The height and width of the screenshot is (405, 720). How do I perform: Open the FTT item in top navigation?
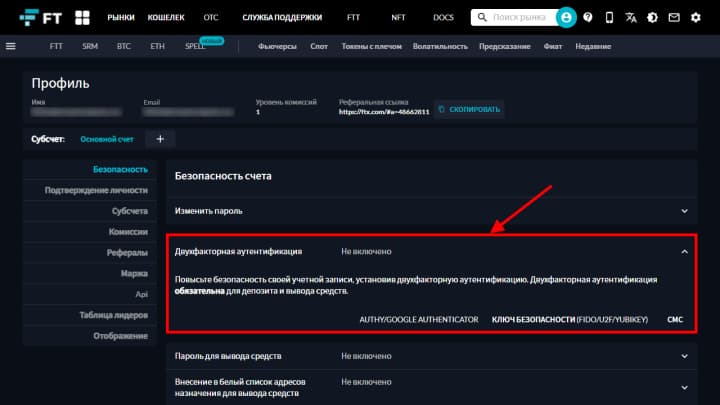click(353, 17)
